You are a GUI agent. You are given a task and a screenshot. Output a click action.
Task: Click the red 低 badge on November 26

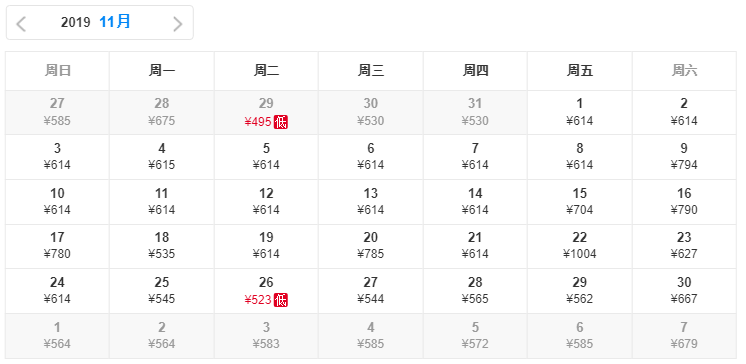tap(281, 300)
